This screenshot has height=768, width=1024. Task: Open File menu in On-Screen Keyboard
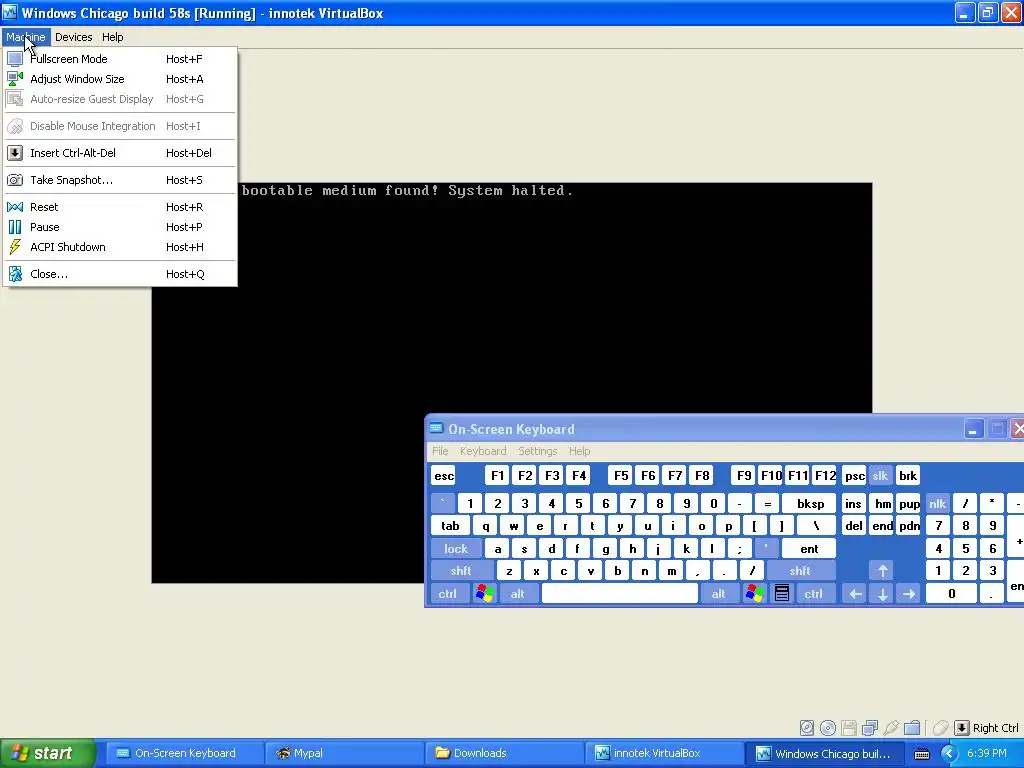click(x=440, y=451)
